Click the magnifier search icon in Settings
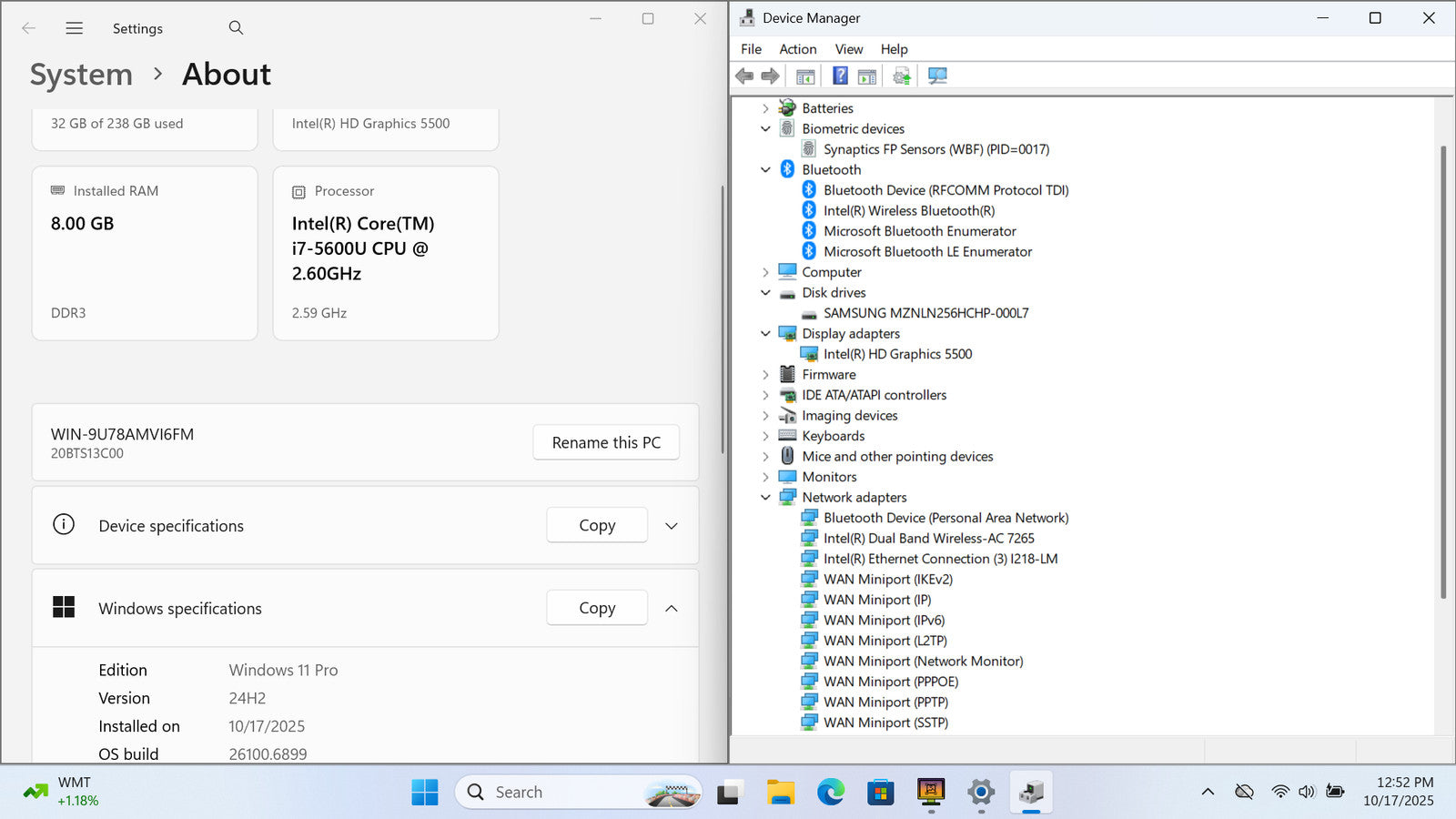Screen dimensions: 1456x819 236,28
